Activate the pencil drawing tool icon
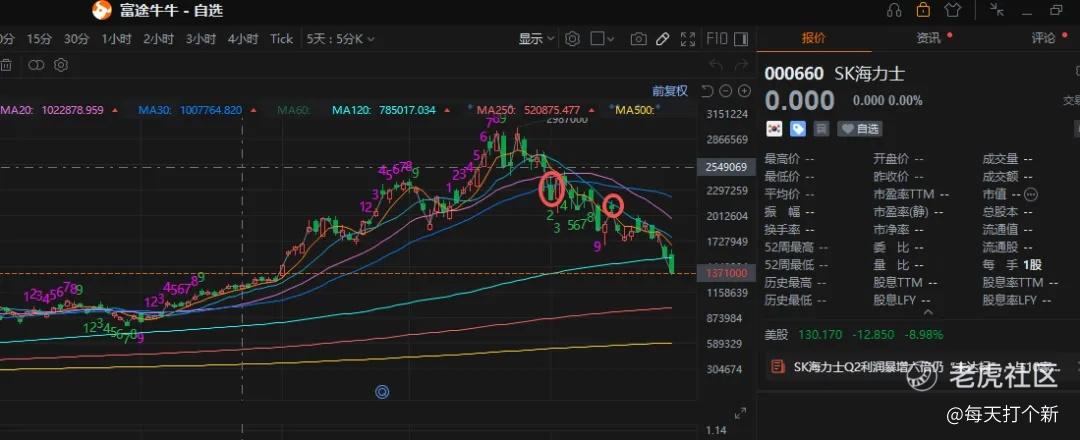This screenshot has height=440, width=1080. (663, 39)
